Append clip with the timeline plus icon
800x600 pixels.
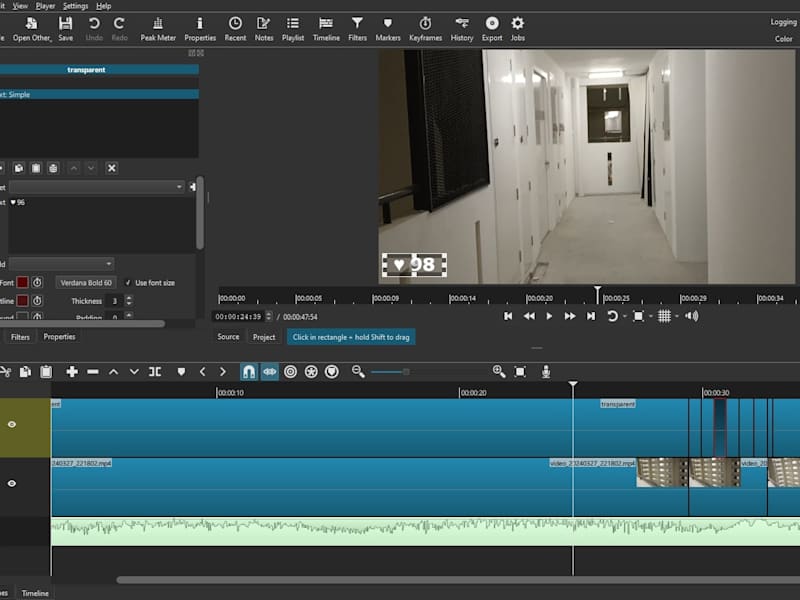72,371
